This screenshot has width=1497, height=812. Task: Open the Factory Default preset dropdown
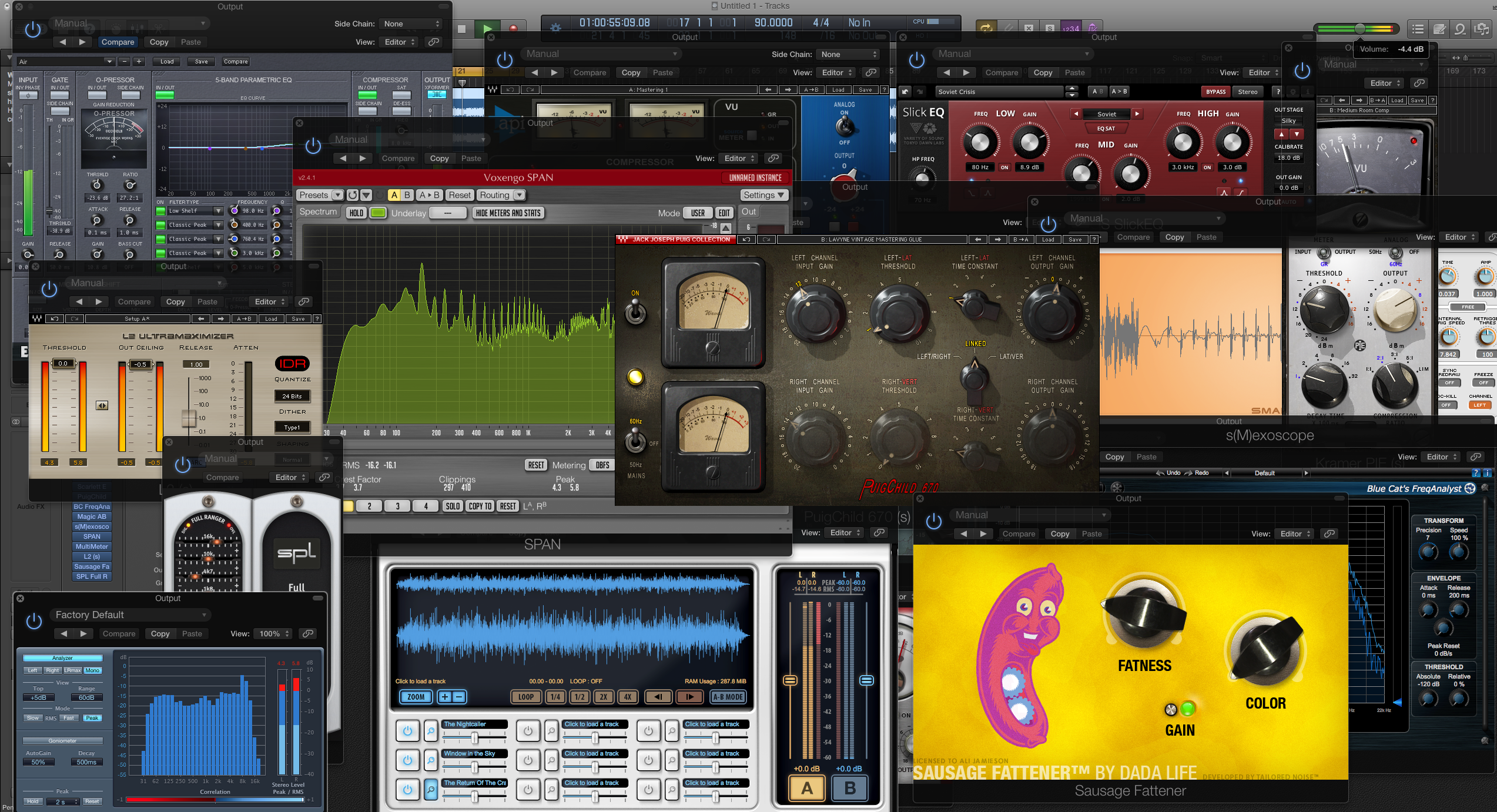[130, 615]
